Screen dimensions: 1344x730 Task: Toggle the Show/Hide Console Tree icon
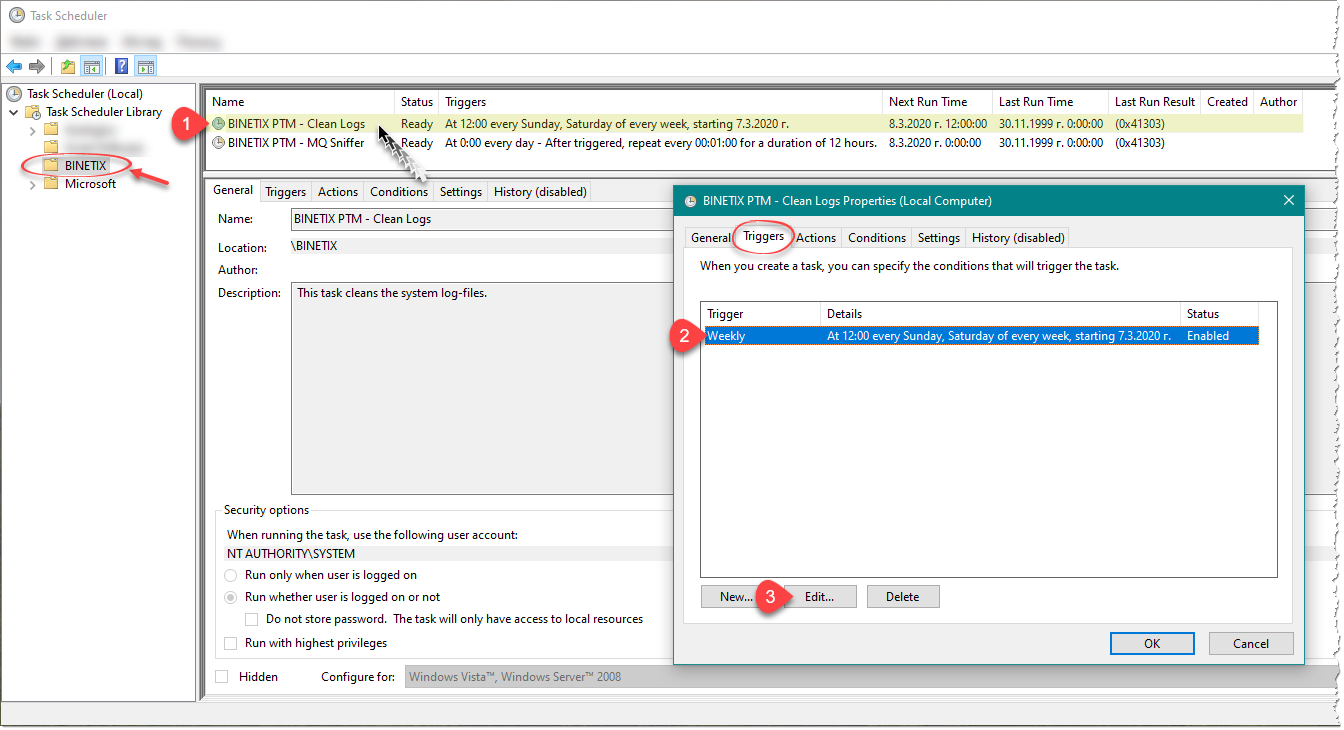[x=91, y=67]
